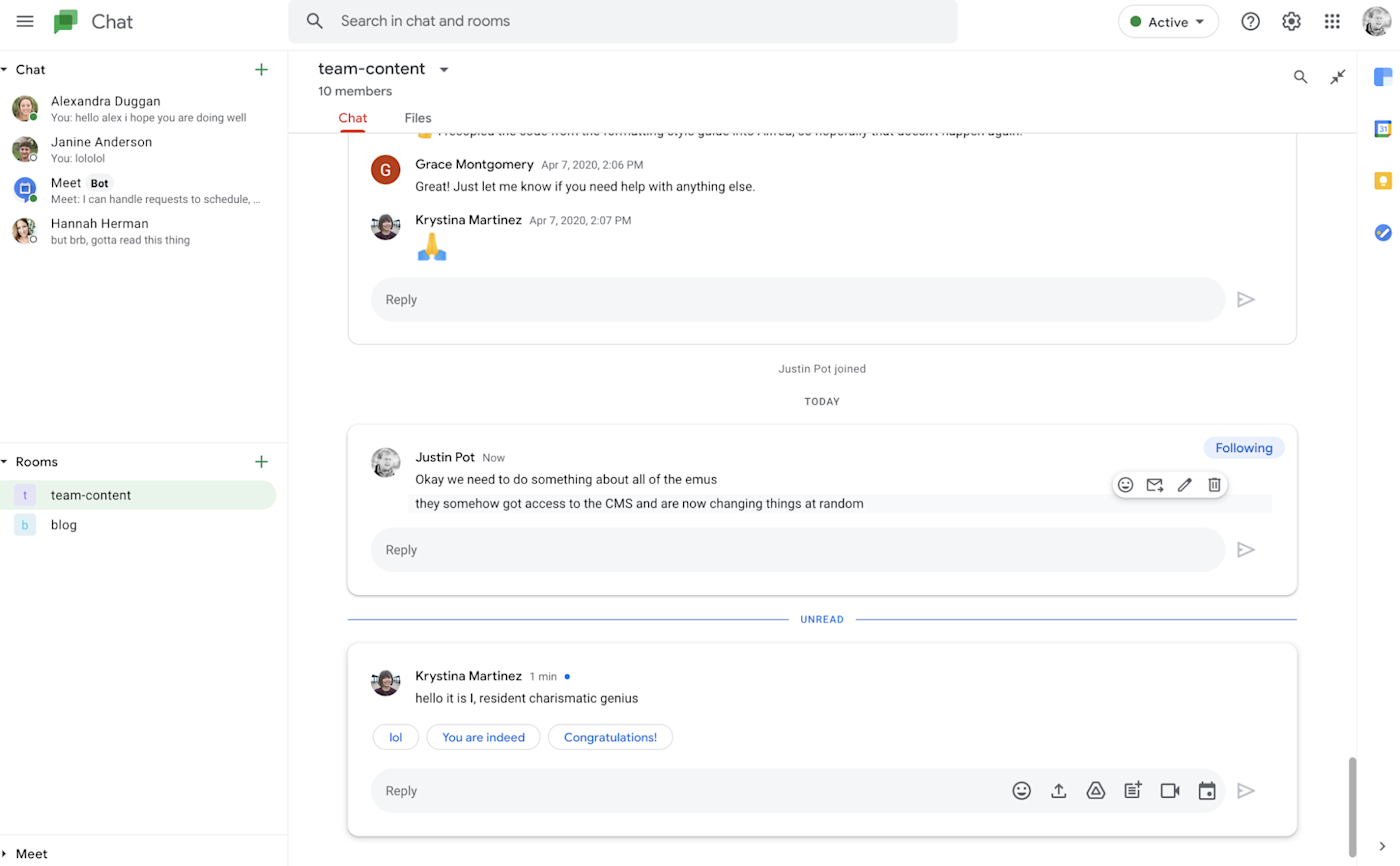Open the Active status dropdown
The height and width of the screenshot is (866, 1400).
point(1168,22)
